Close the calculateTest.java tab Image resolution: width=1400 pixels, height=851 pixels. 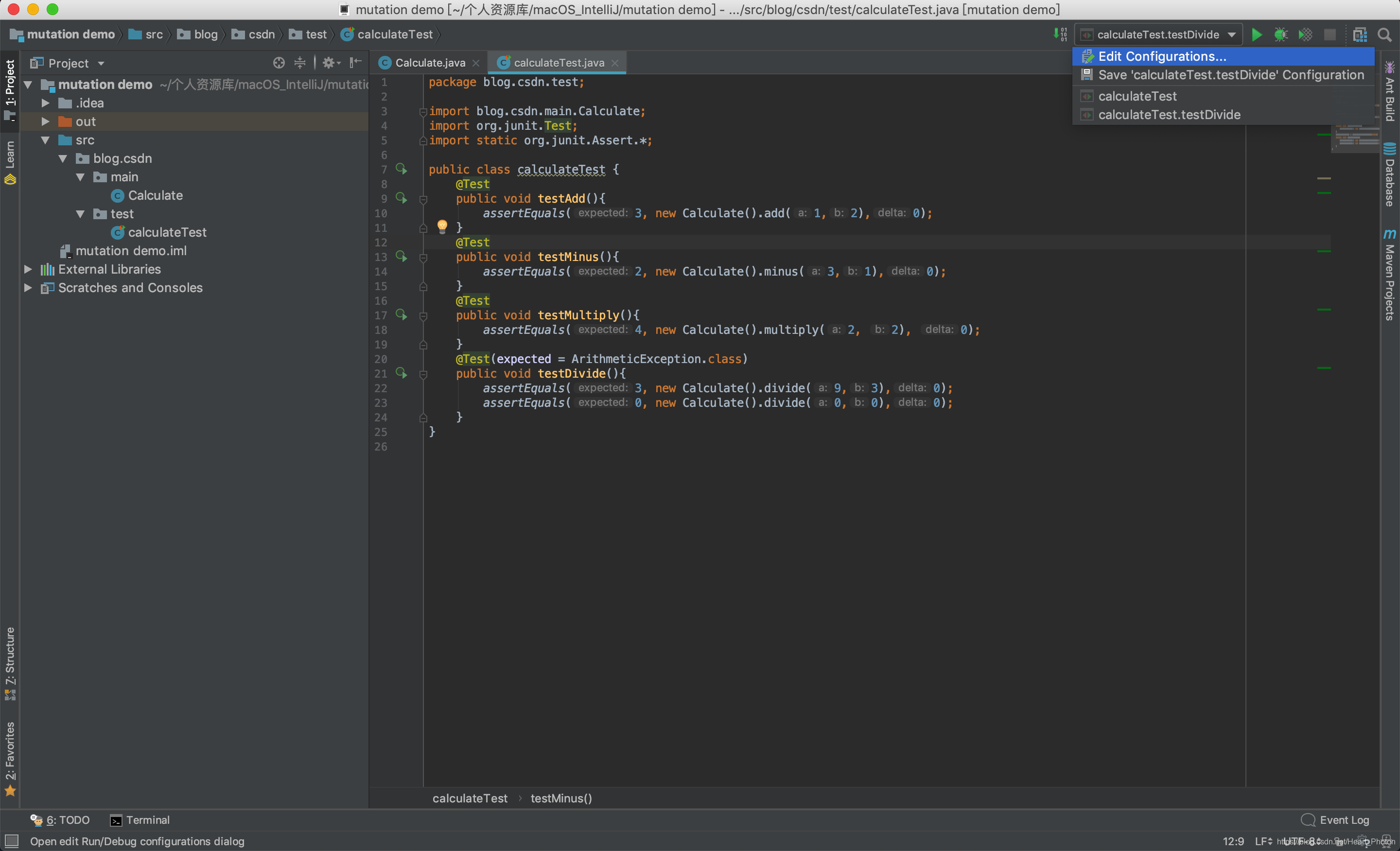pos(615,63)
